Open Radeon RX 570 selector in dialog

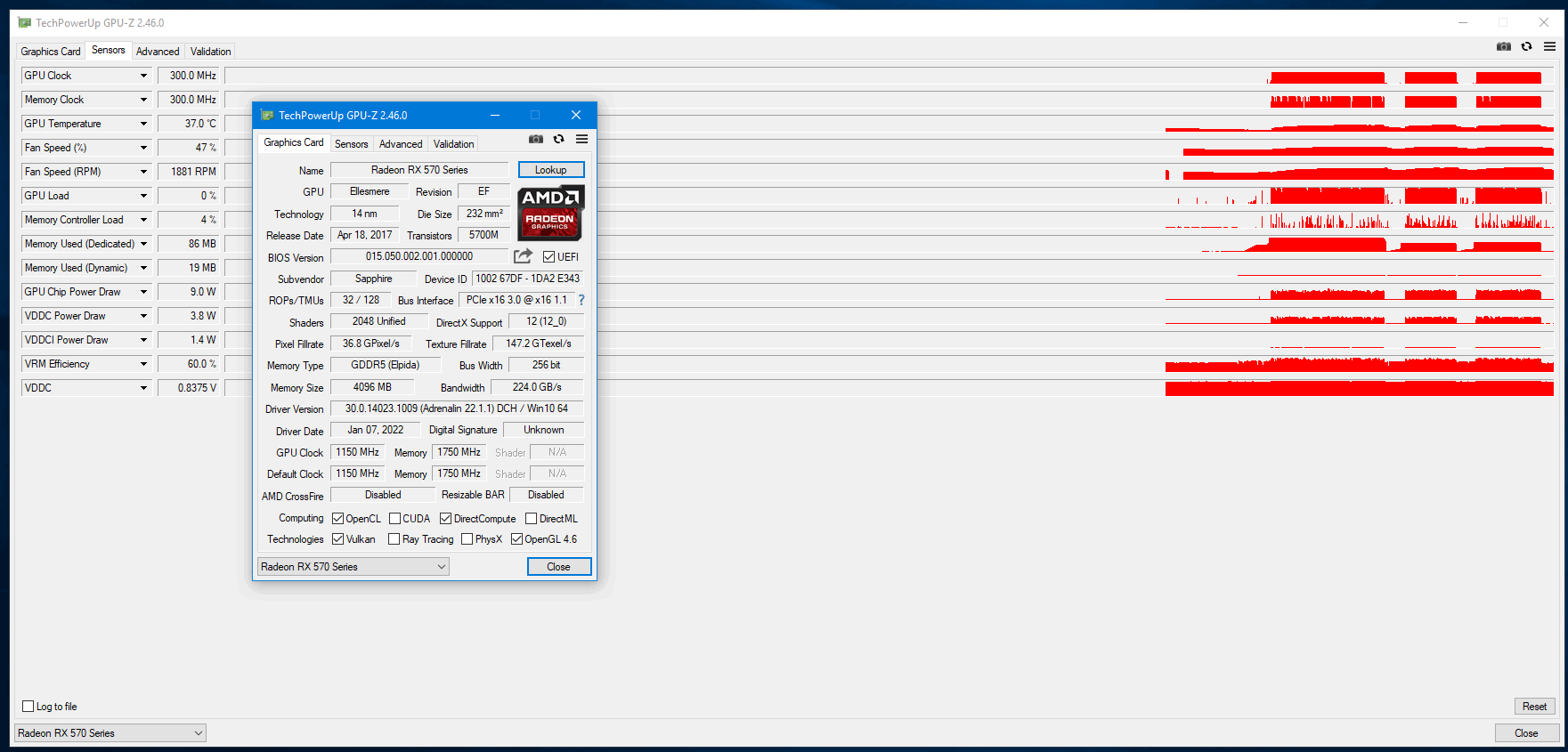coord(353,567)
